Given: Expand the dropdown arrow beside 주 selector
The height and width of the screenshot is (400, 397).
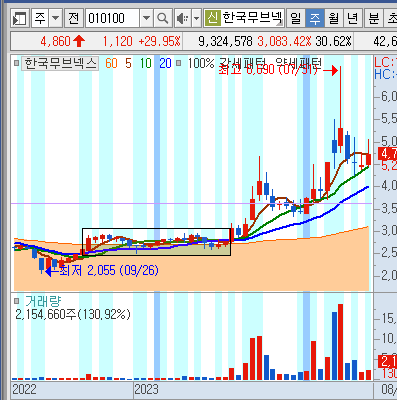Looking at the screenshot, I should (x=56, y=18).
